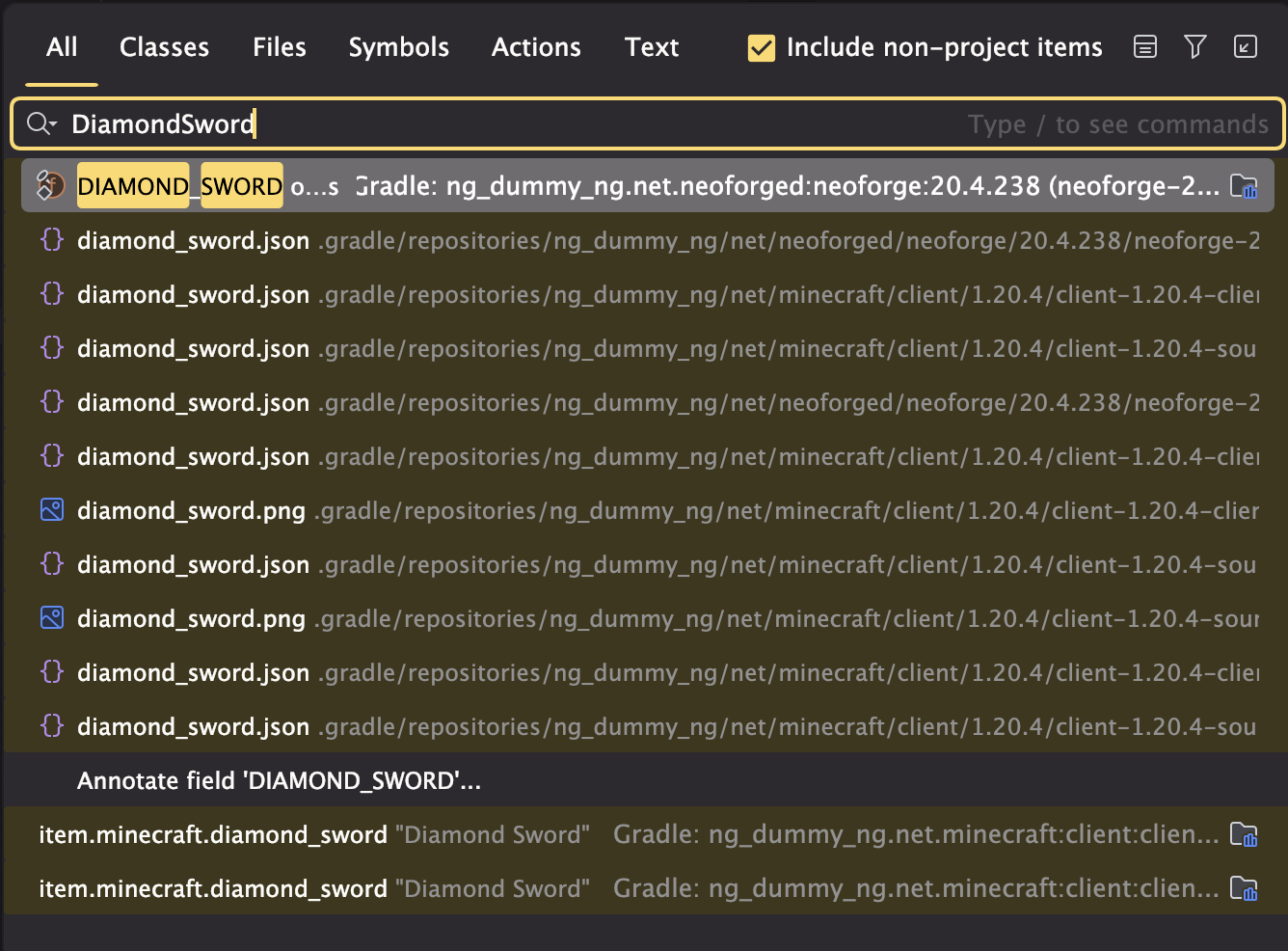Switch to the Classes tab
Viewport: 1288px width, 951px height.
(x=164, y=47)
